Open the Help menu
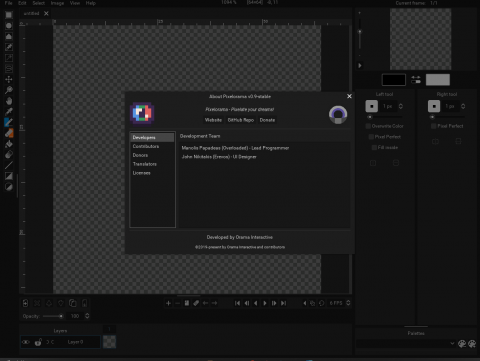The height and width of the screenshot is (361, 480). click(x=90, y=3)
